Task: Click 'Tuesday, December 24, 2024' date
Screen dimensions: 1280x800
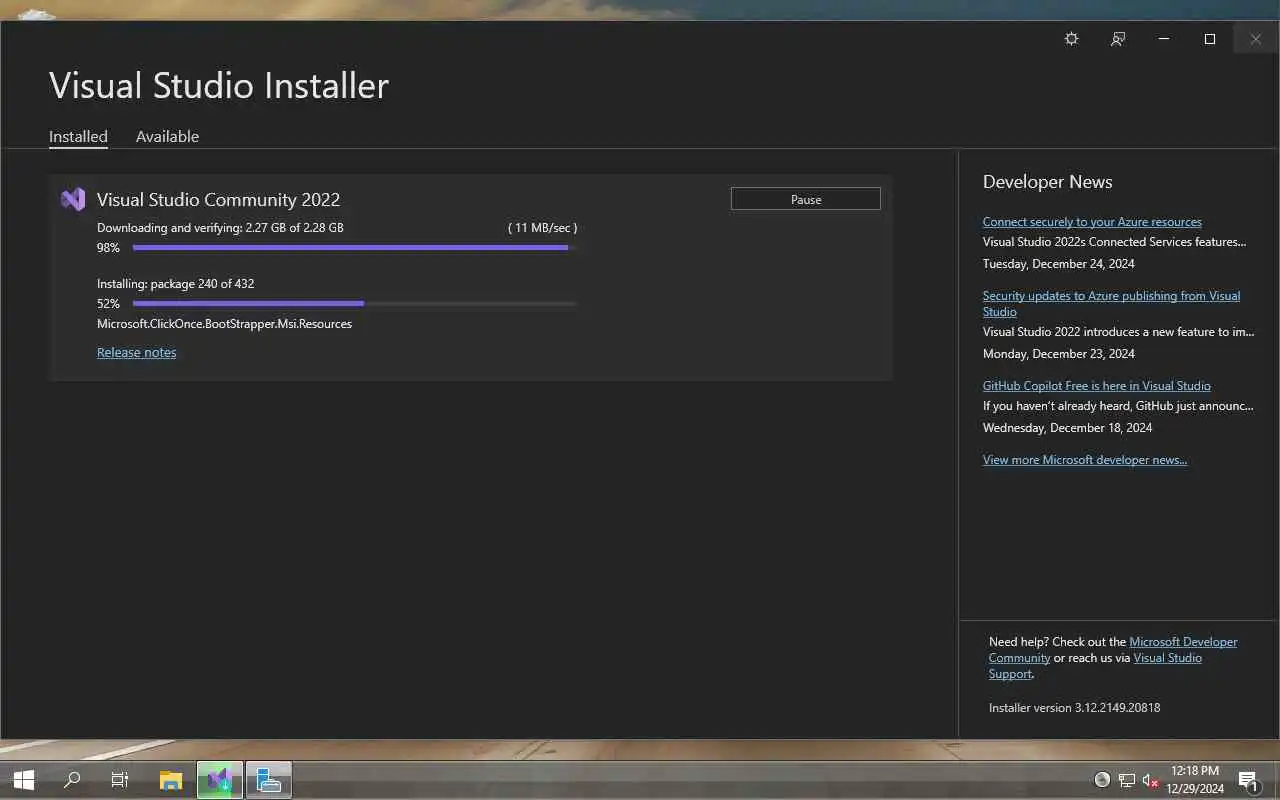Action: coord(1059,264)
